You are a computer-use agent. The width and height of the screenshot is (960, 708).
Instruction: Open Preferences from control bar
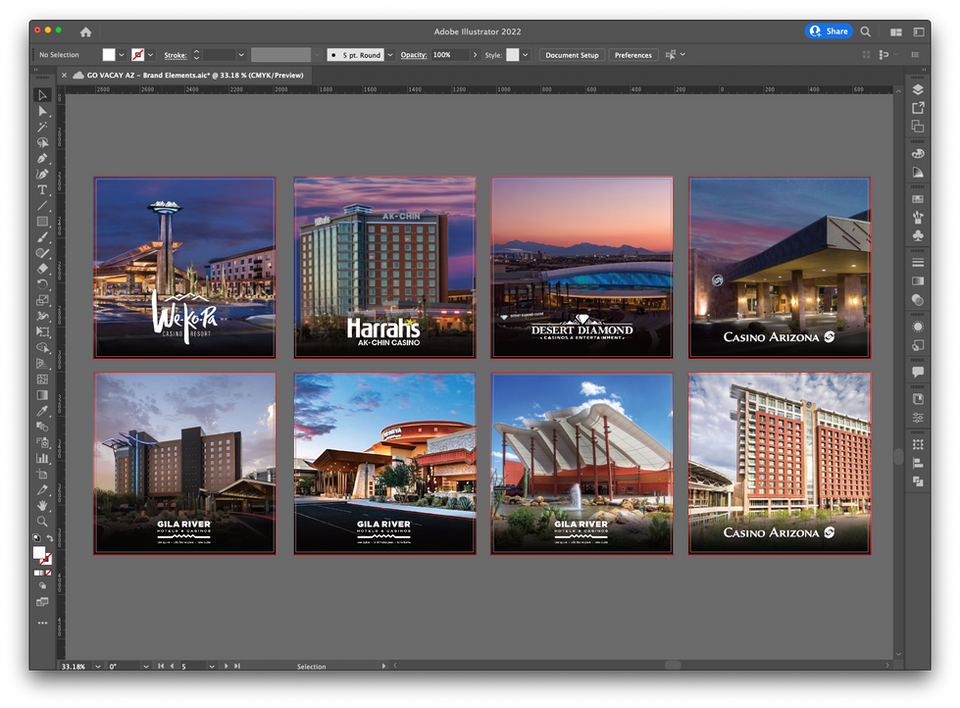tap(633, 55)
